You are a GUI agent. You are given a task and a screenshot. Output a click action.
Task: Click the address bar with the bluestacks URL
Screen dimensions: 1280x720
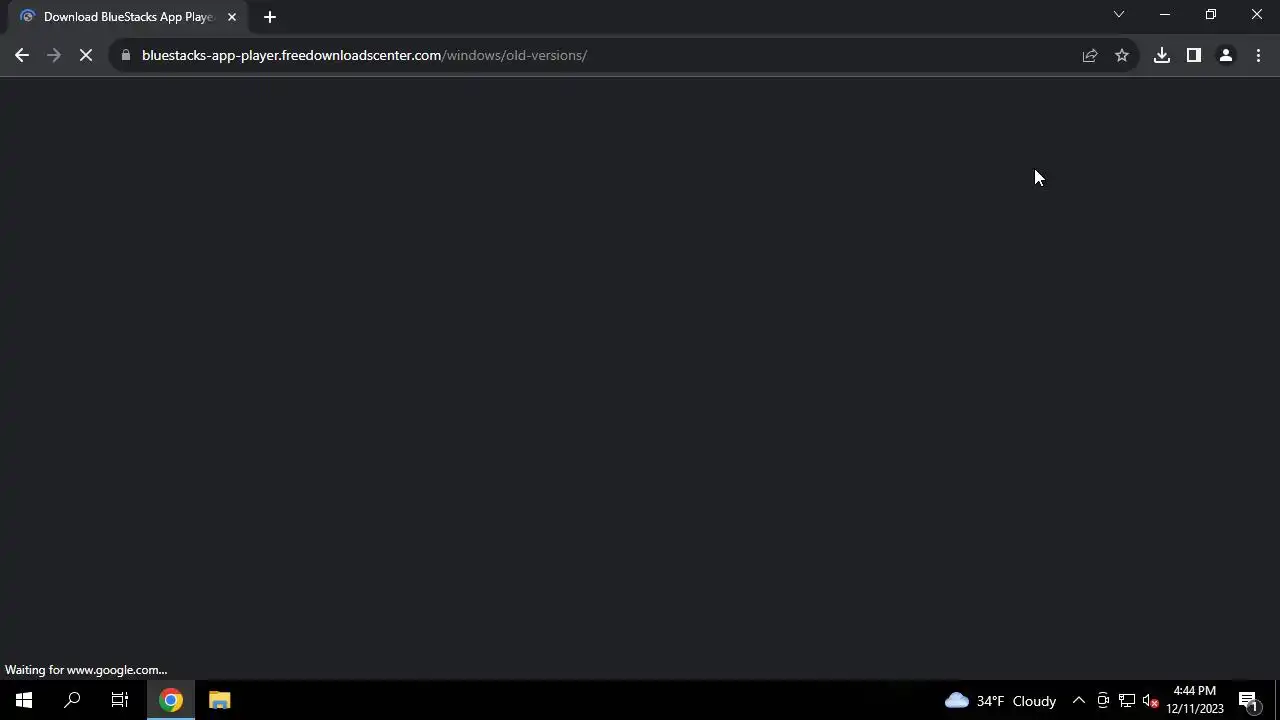click(x=600, y=56)
